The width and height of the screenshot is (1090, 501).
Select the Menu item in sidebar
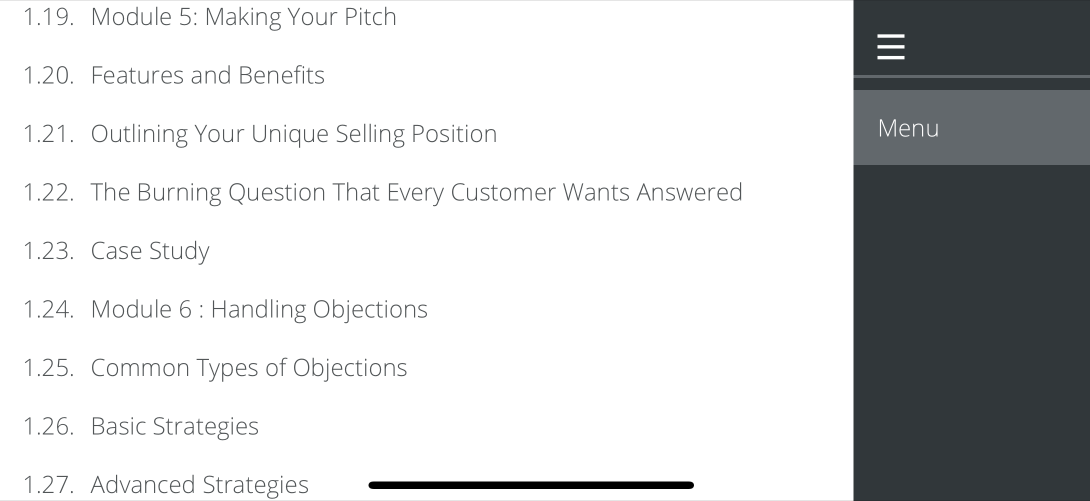coord(908,128)
